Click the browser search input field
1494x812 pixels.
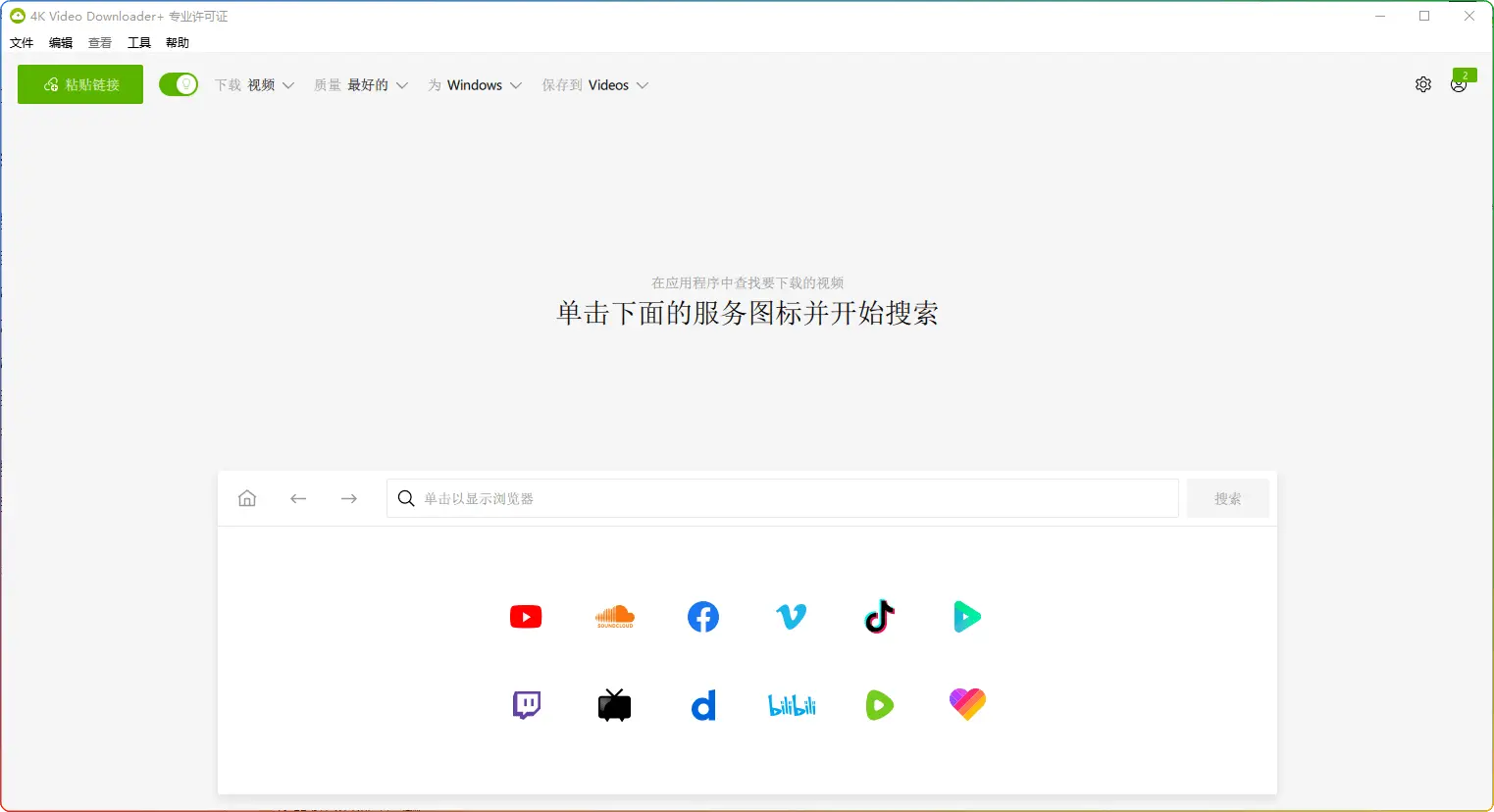click(x=785, y=499)
